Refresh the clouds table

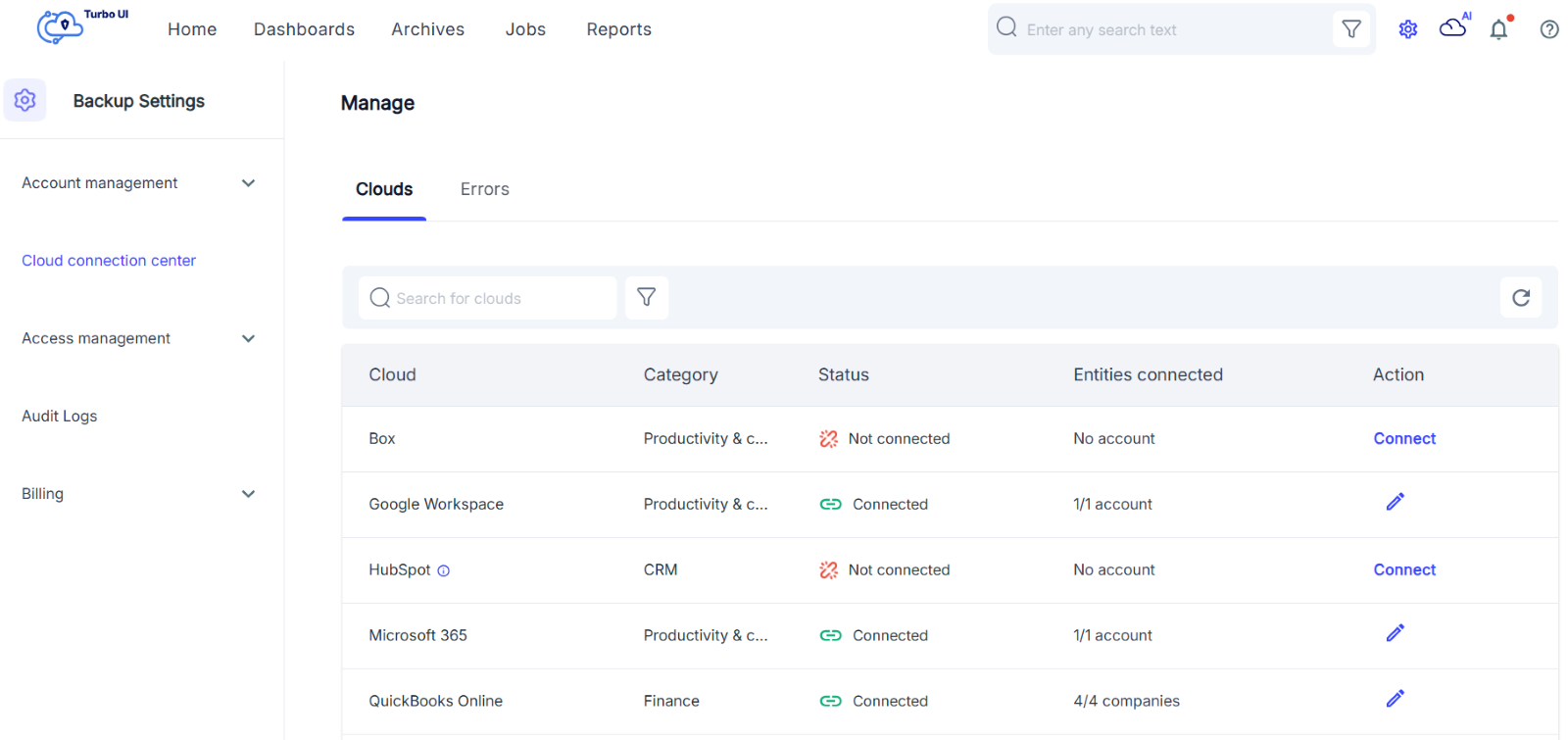[x=1521, y=298]
